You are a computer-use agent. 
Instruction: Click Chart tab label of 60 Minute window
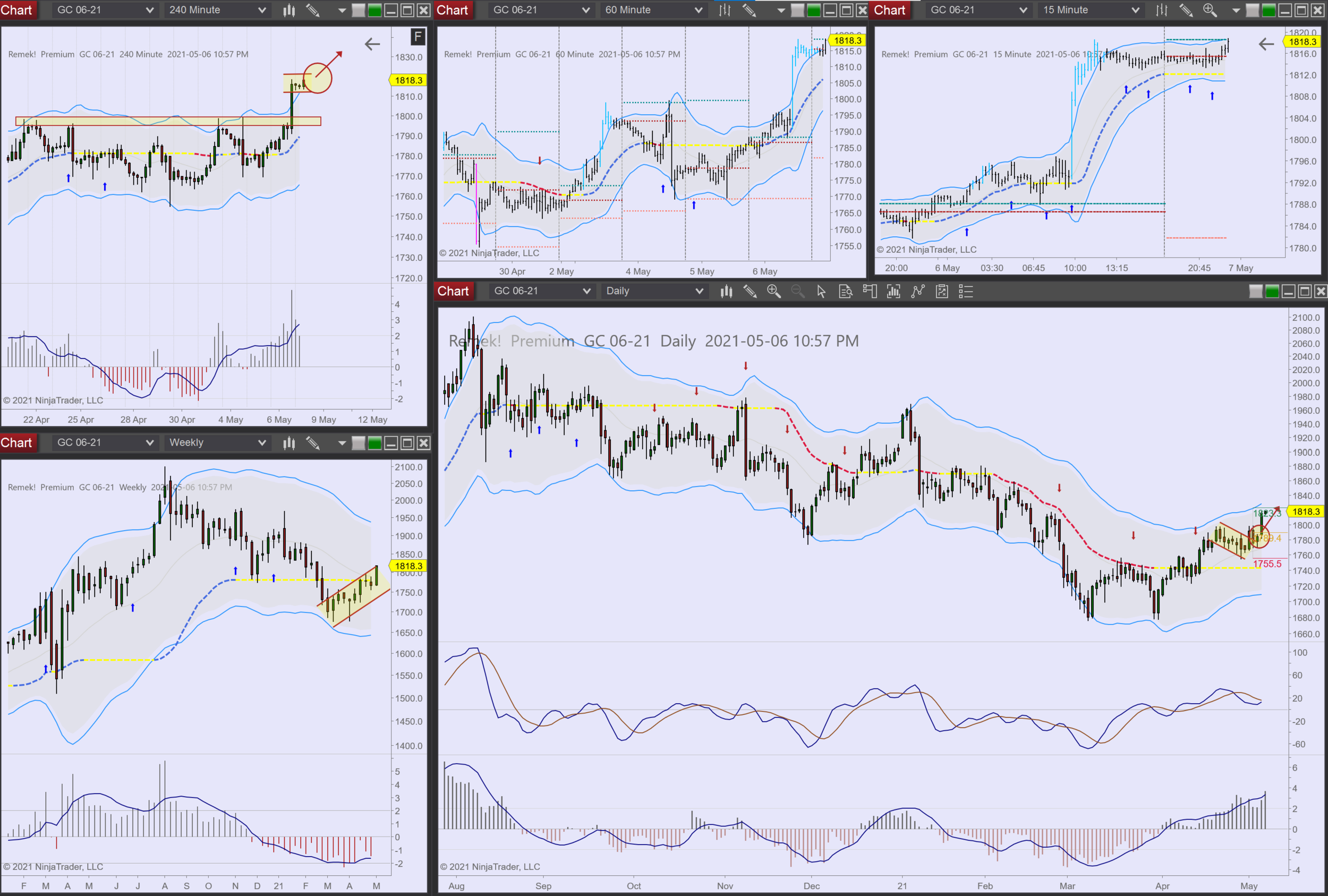point(453,10)
